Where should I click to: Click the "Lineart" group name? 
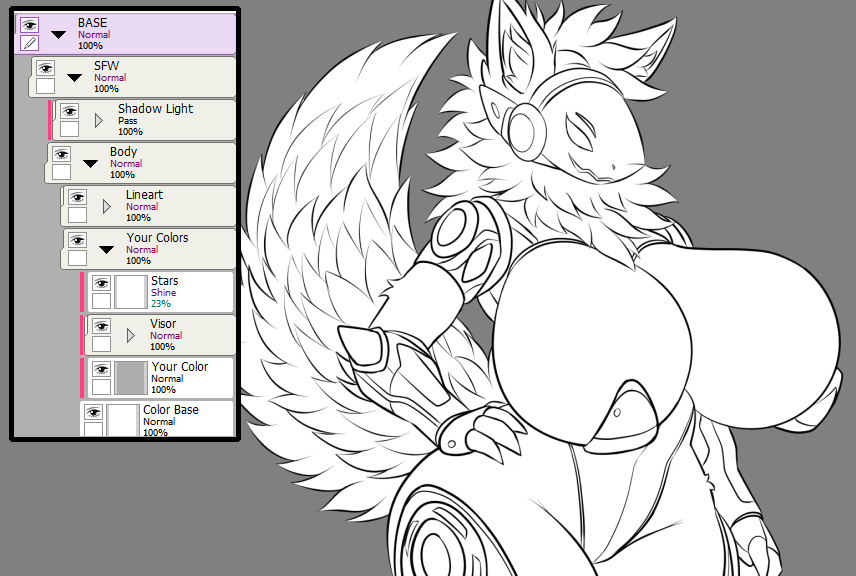point(144,195)
